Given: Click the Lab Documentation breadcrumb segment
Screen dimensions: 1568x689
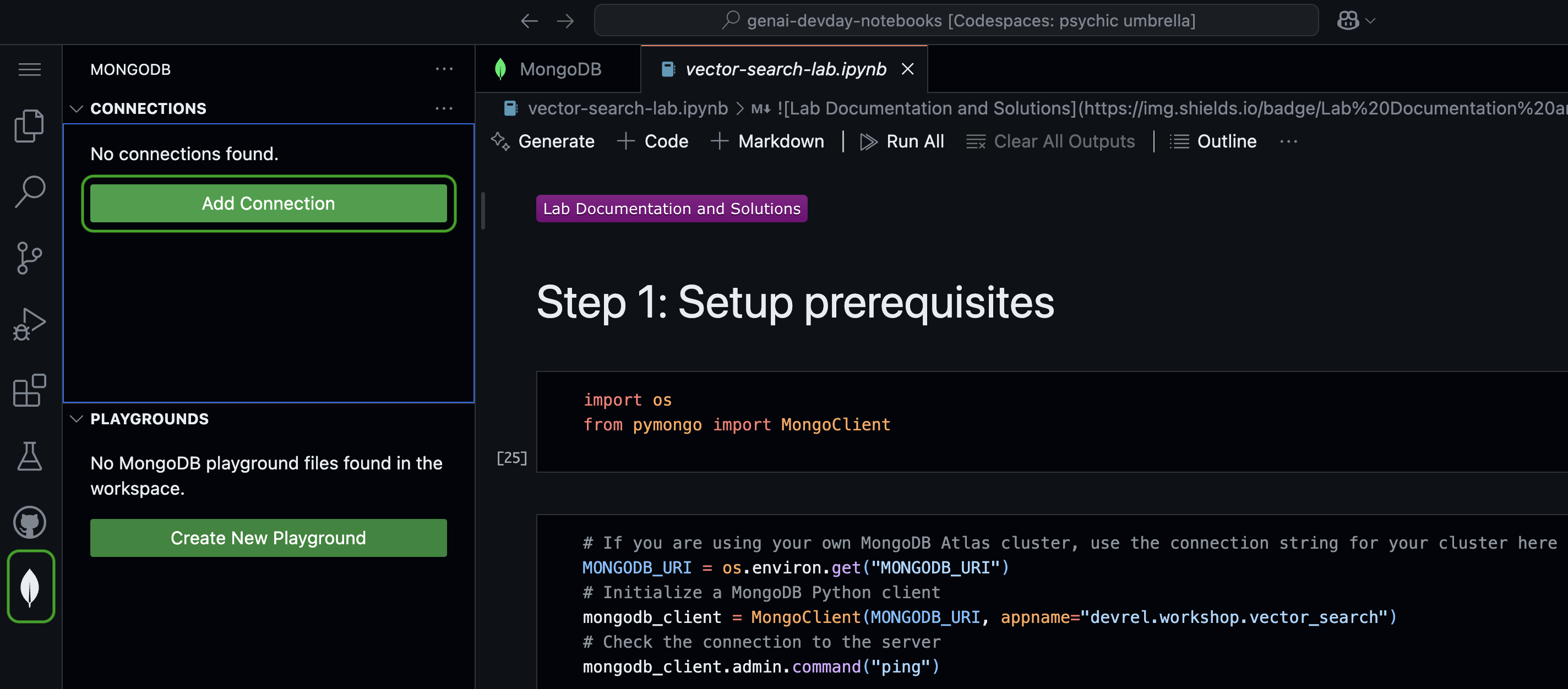Looking at the screenshot, I should [1159, 108].
